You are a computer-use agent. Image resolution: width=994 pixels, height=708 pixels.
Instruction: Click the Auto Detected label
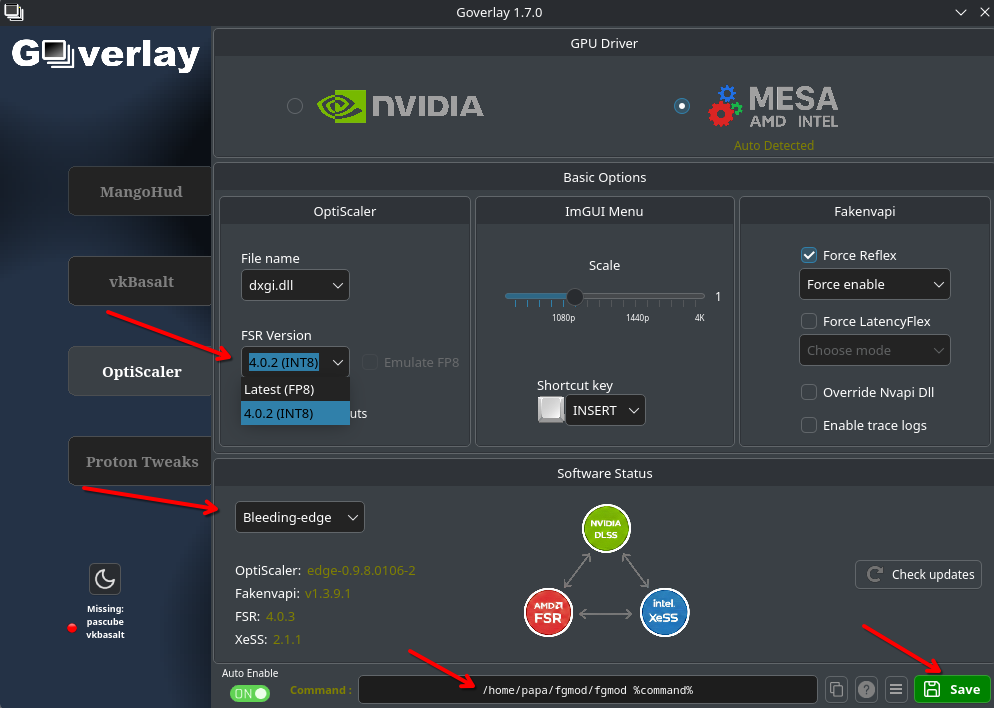[774, 146]
